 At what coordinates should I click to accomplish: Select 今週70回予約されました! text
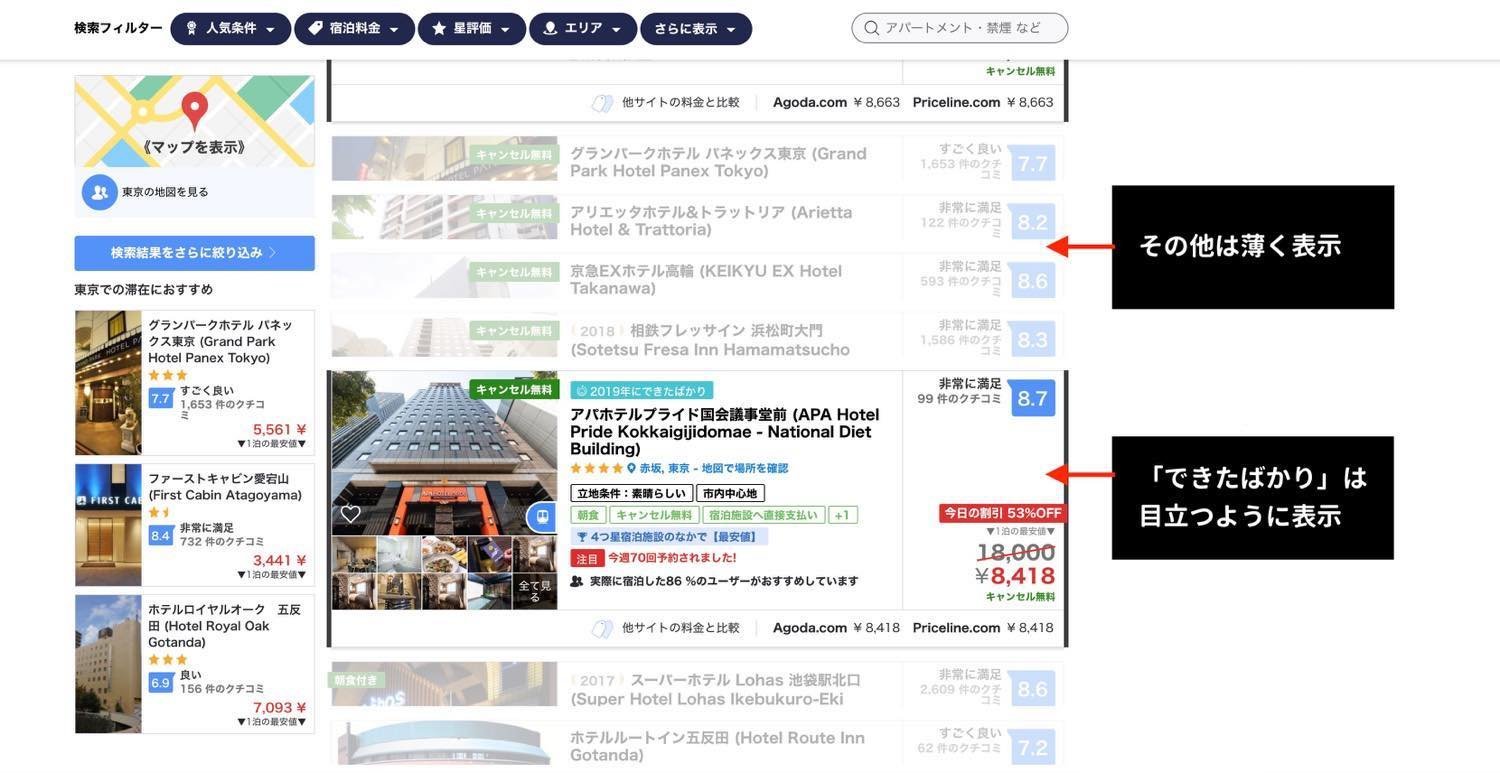click(x=672, y=558)
